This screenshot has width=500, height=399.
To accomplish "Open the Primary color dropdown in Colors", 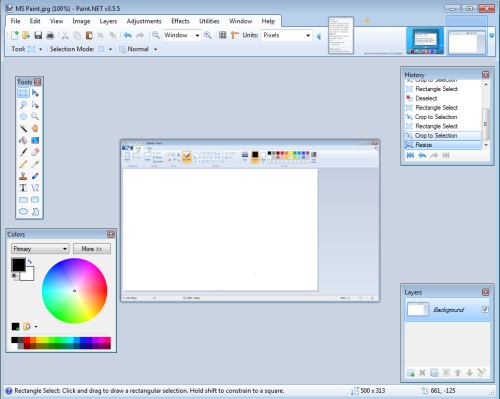I will point(40,249).
